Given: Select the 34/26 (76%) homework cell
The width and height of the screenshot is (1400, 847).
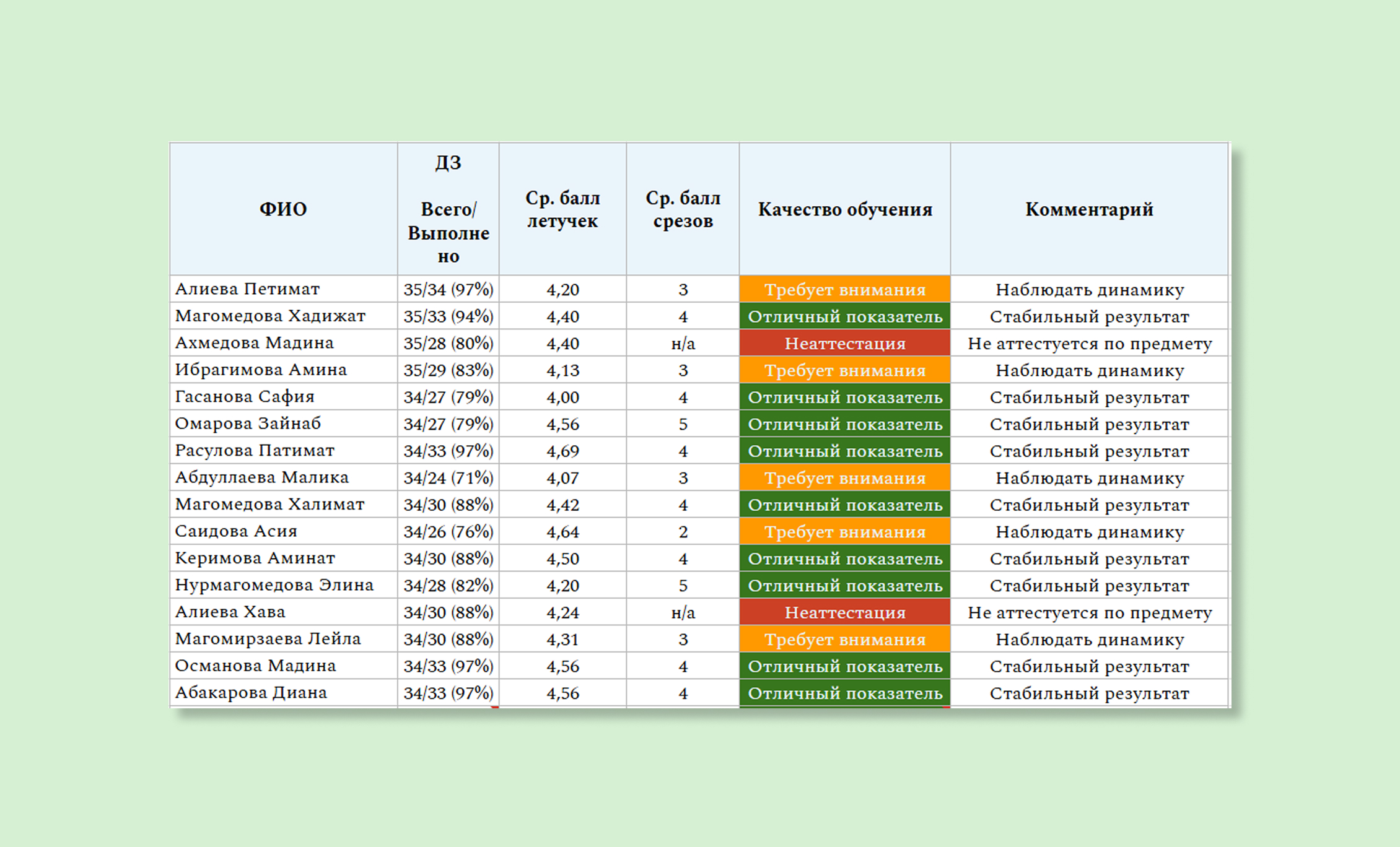Looking at the screenshot, I should (x=448, y=532).
